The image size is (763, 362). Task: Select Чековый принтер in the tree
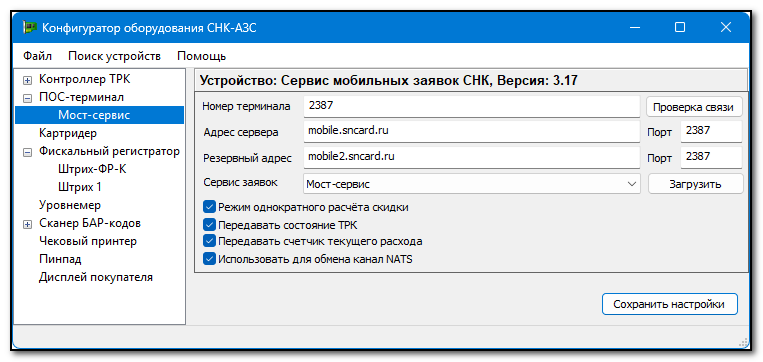(x=88, y=241)
